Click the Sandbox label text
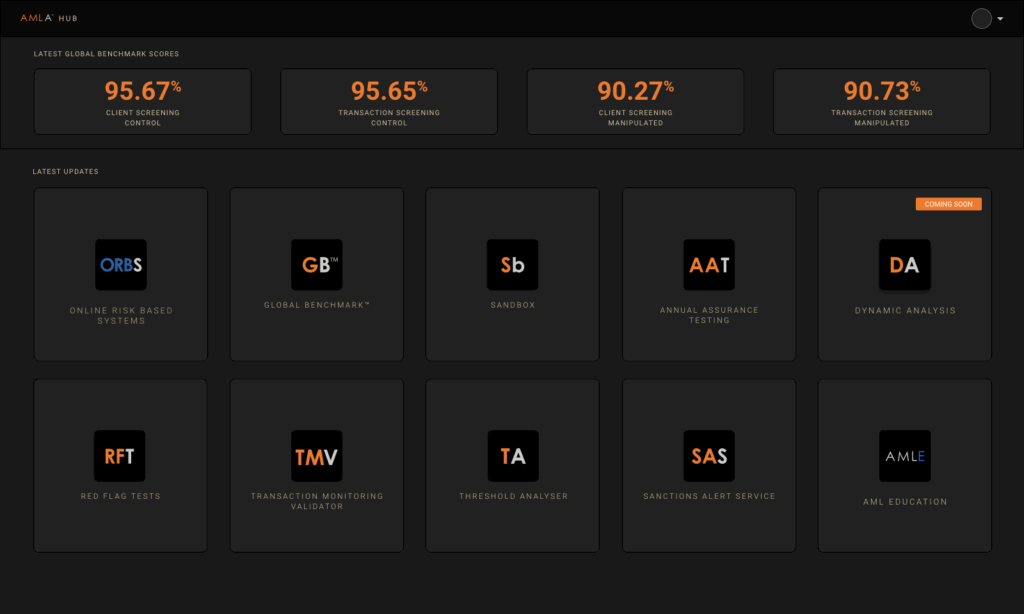1024x614 pixels. pyautogui.click(x=513, y=305)
